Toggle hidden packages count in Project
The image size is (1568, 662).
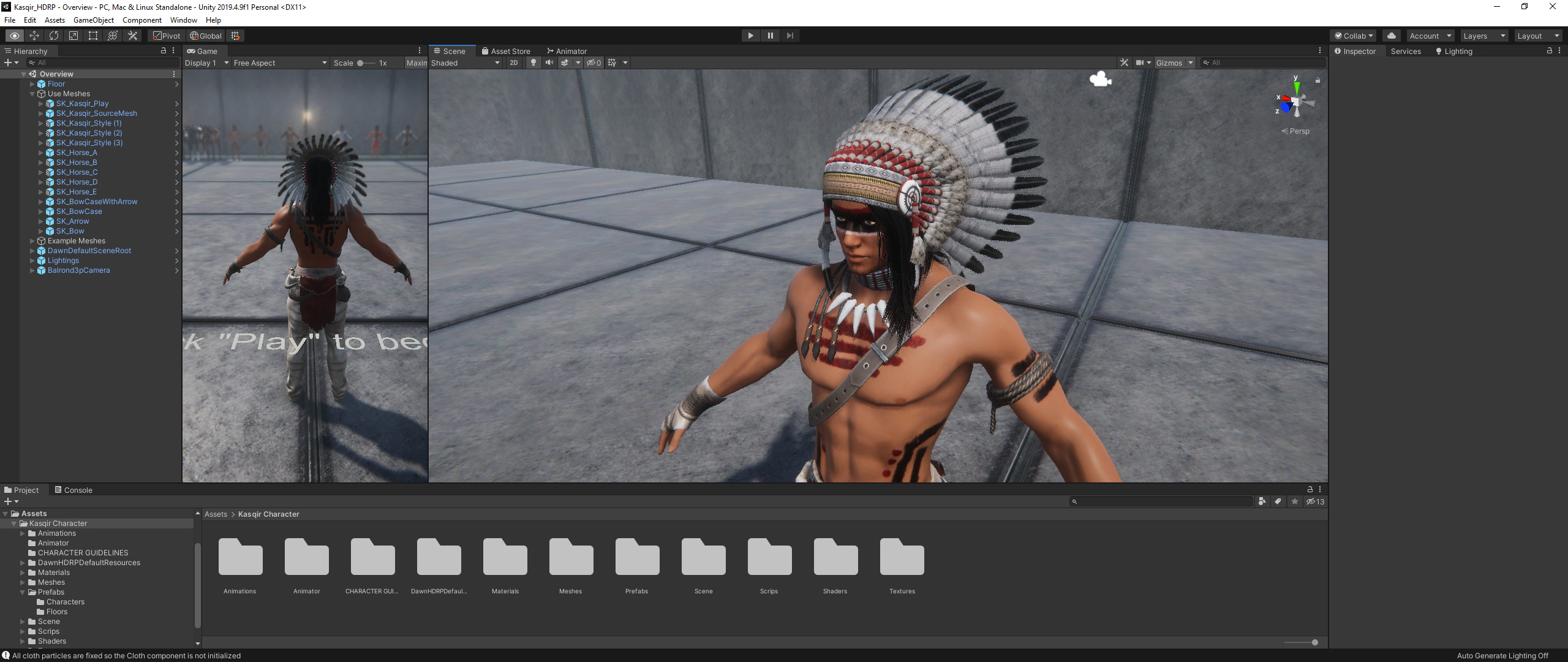1315,501
